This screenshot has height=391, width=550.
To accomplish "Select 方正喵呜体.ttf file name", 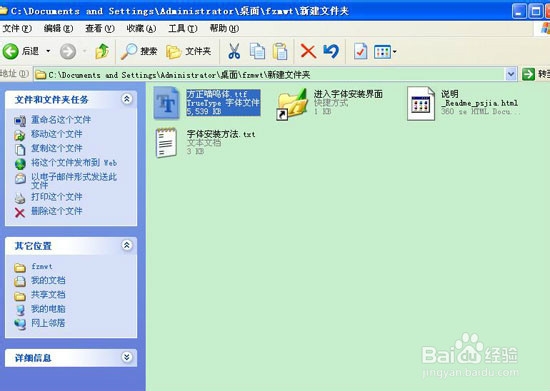I will (x=217, y=94).
